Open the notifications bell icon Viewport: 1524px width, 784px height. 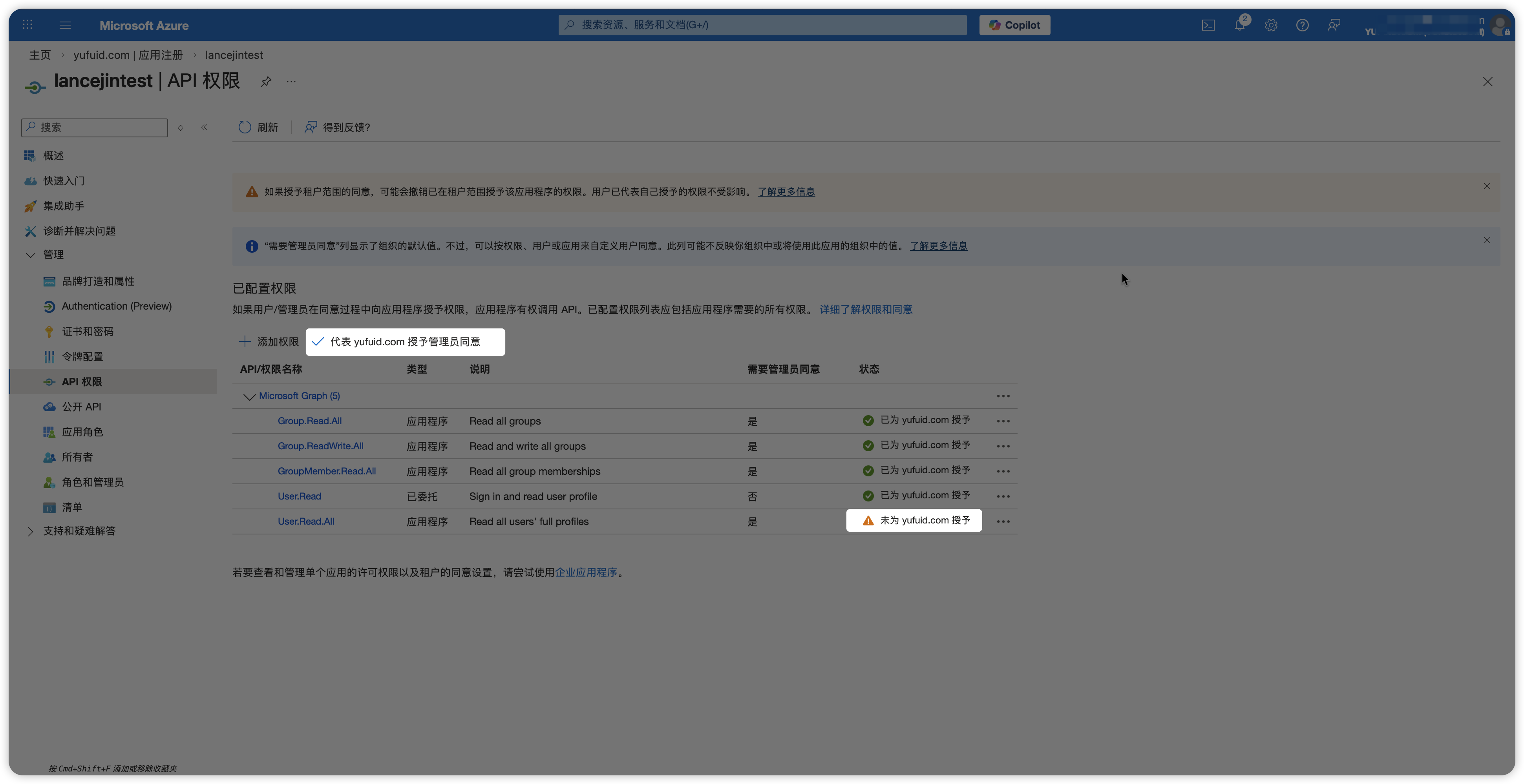coord(1239,26)
